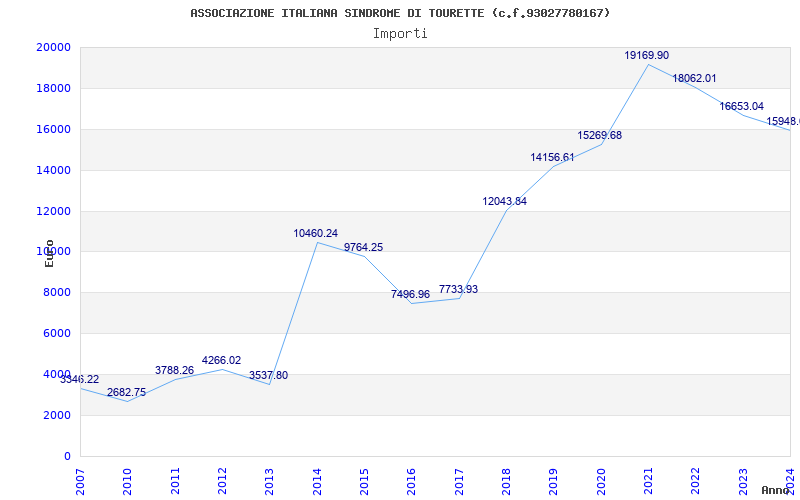Click the 0 y-axis tick label
This screenshot has width=800, height=500.
tap(67, 456)
